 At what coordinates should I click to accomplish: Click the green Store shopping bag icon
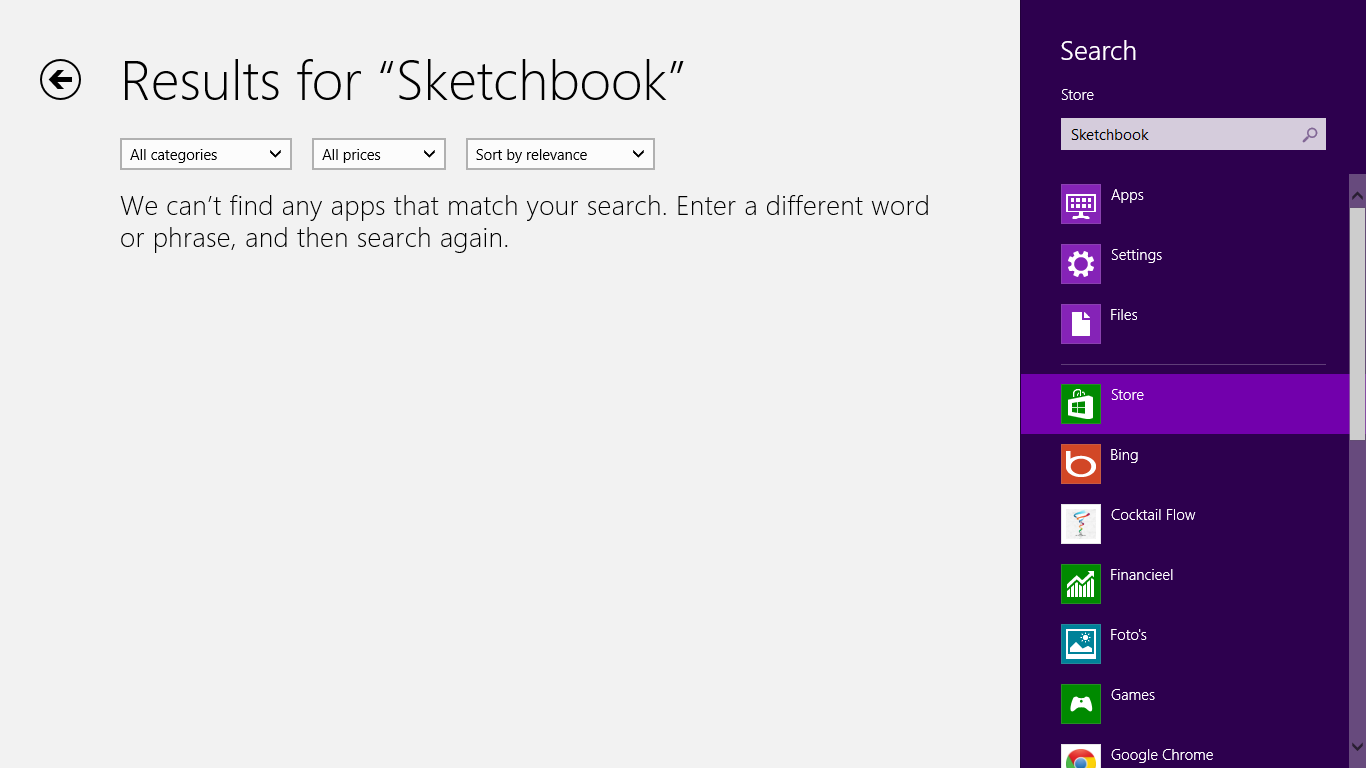(1081, 404)
